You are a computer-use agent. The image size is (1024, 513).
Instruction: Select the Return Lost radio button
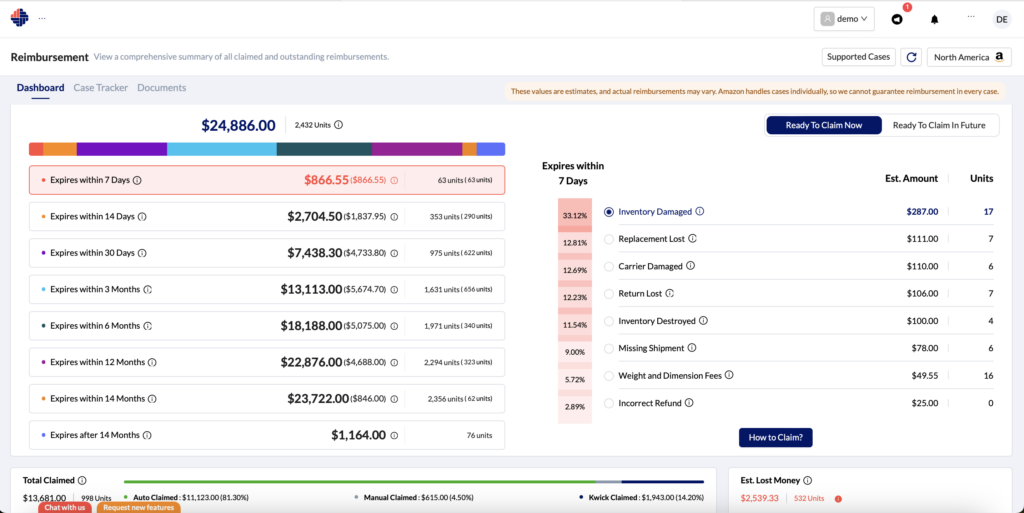pos(609,294)
